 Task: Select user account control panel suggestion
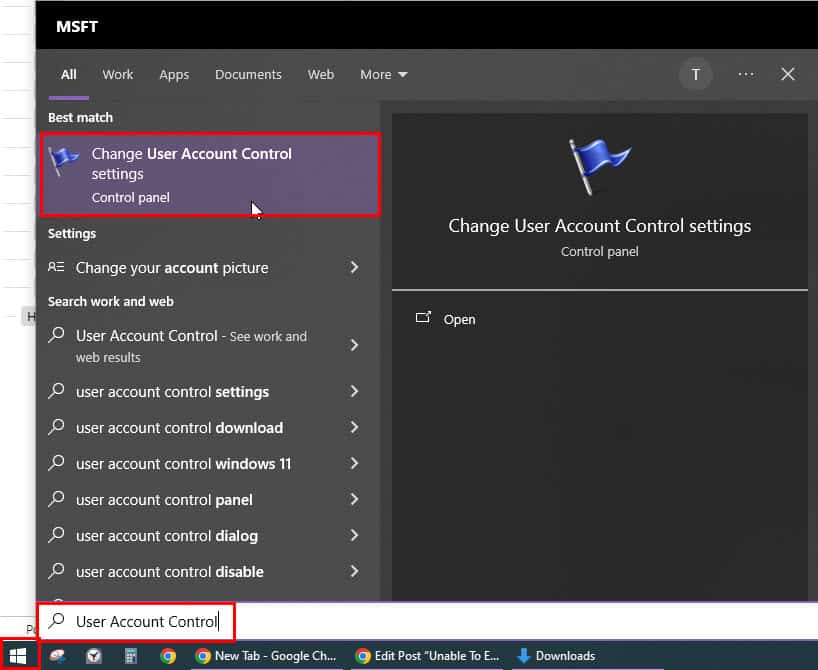coord(164,500)
